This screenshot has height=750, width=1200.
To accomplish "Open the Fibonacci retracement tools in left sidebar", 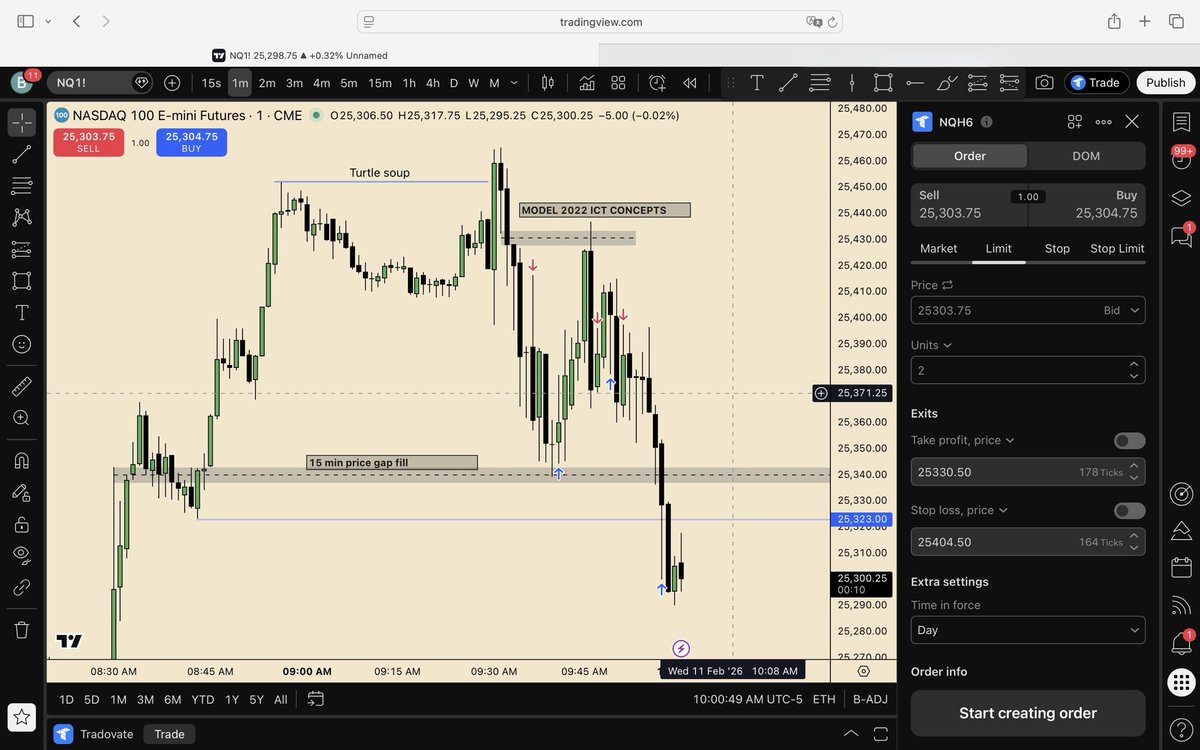I will click(x=22, y=186).
